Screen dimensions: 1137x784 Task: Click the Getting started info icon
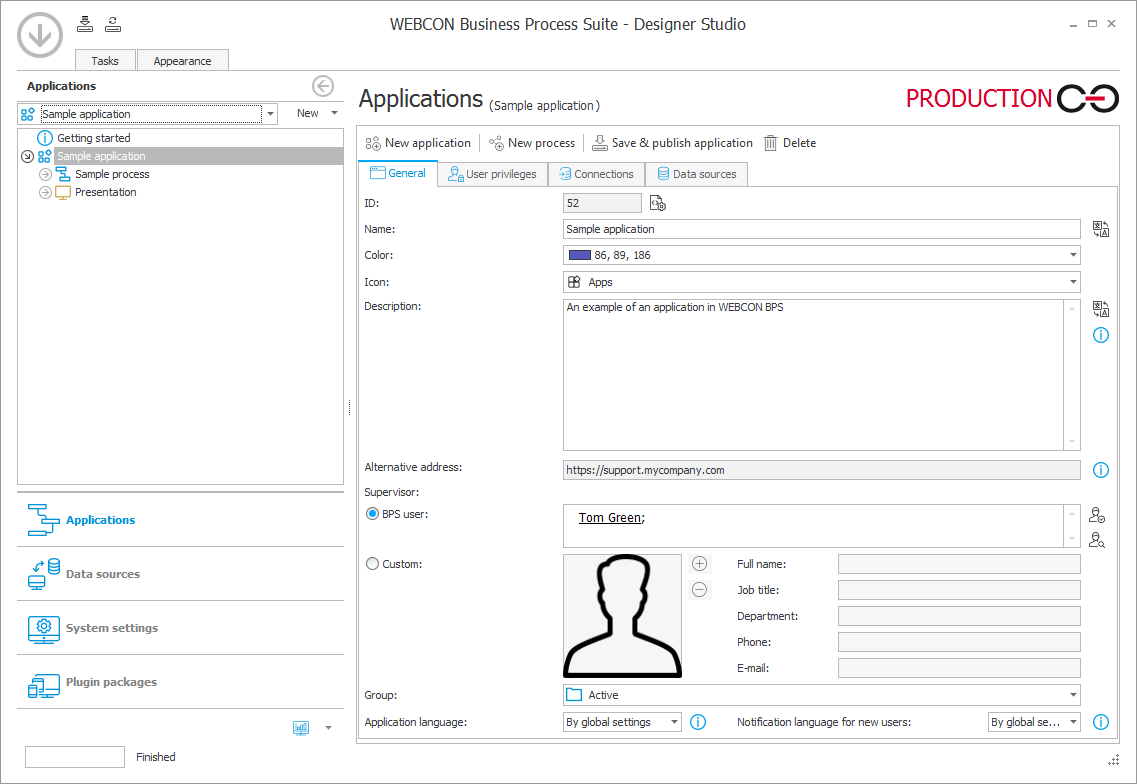[45, 138]
